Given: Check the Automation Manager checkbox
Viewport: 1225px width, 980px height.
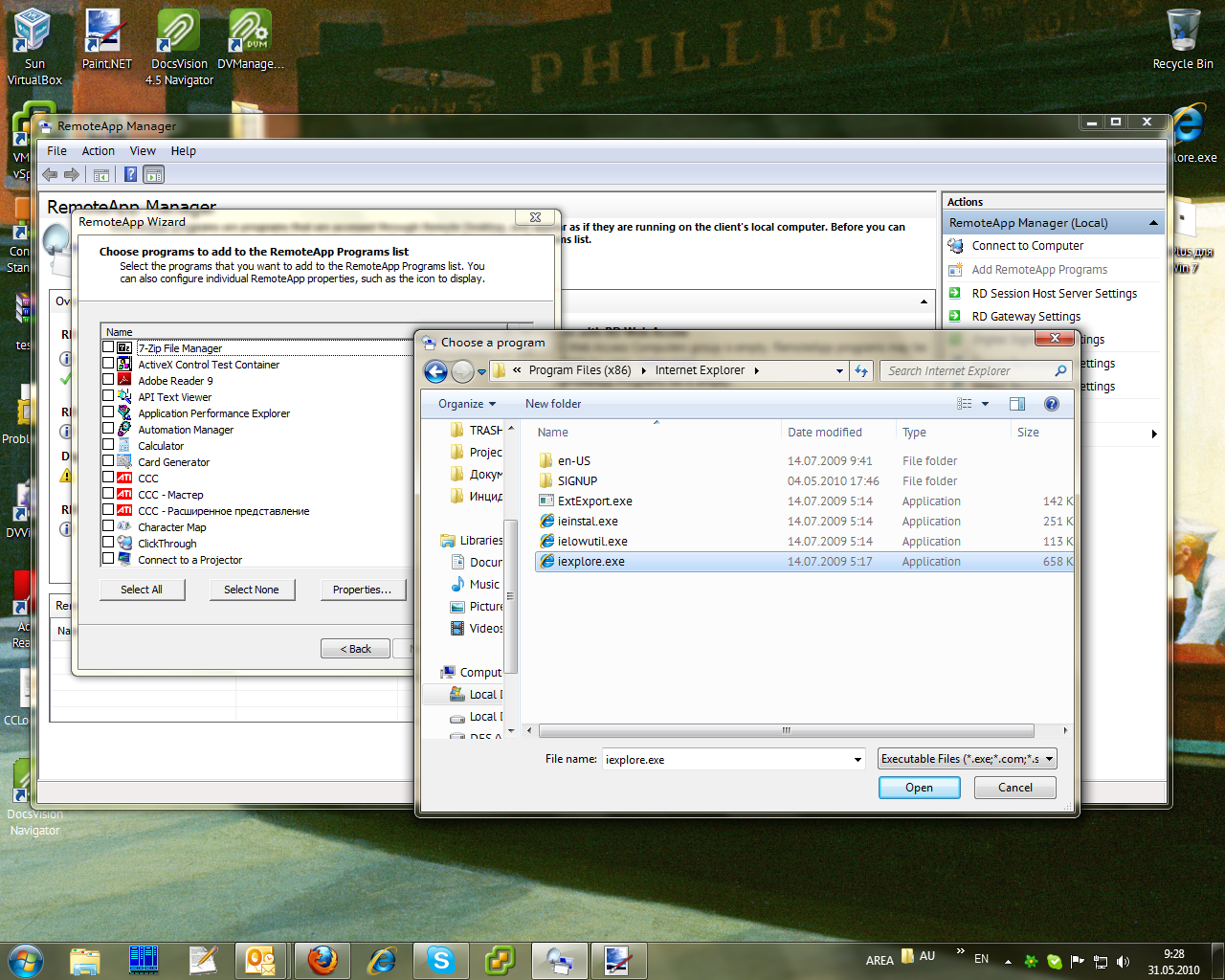Looking at the screenshot, I should click(108, 429).
